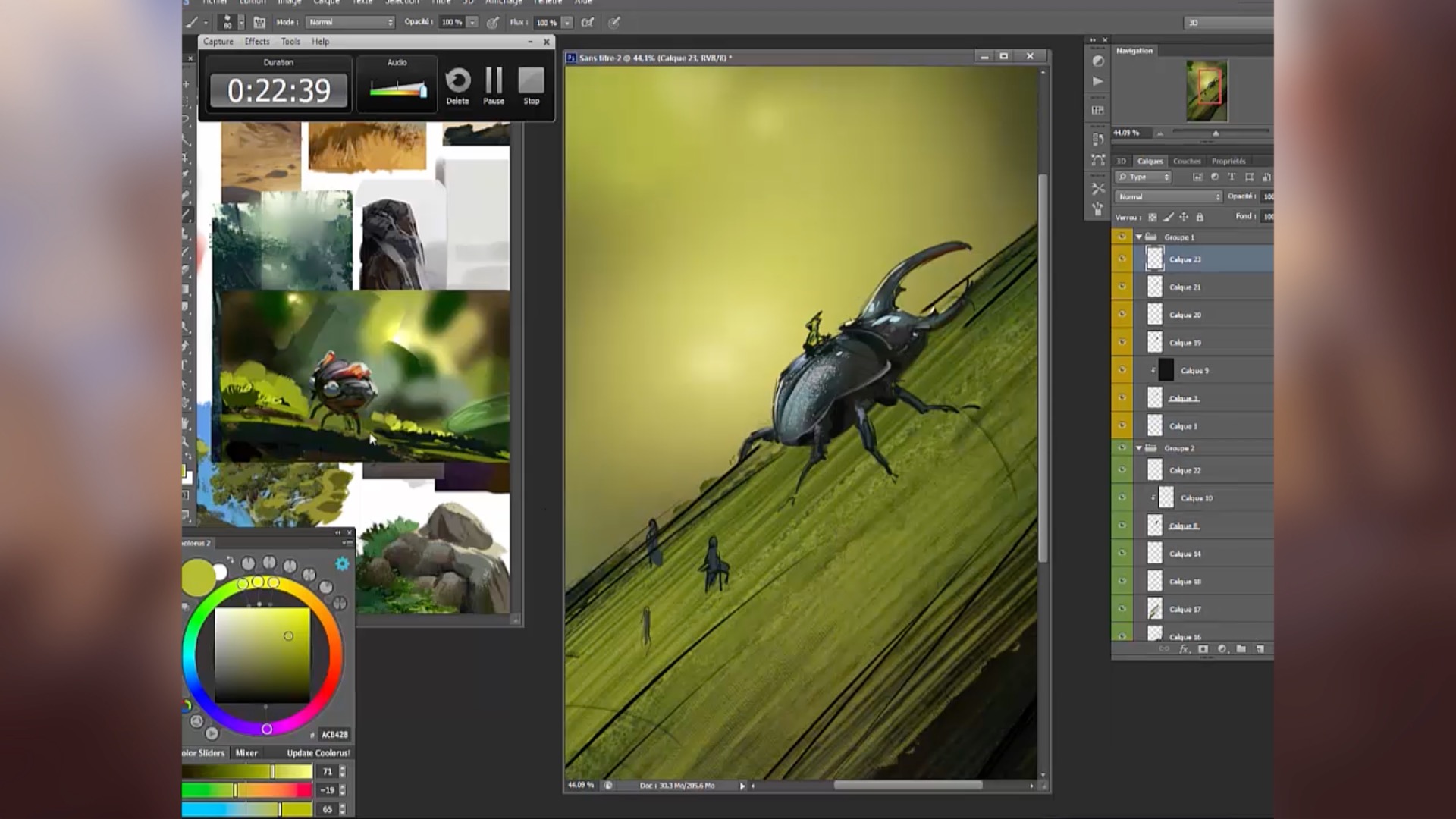Open the brush preset picker showing 80
Viewport: 1456px width, 819px height.
231,22
